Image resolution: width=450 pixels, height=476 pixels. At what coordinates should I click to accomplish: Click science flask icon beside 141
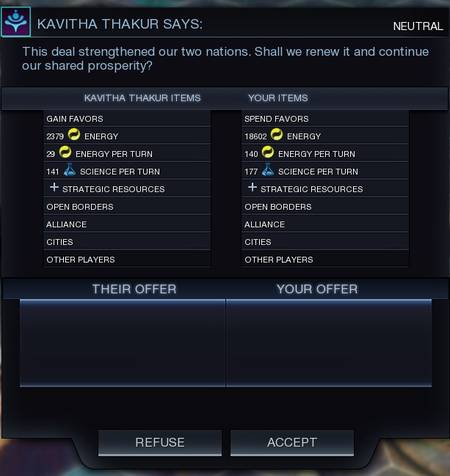(x=69, y=170)
